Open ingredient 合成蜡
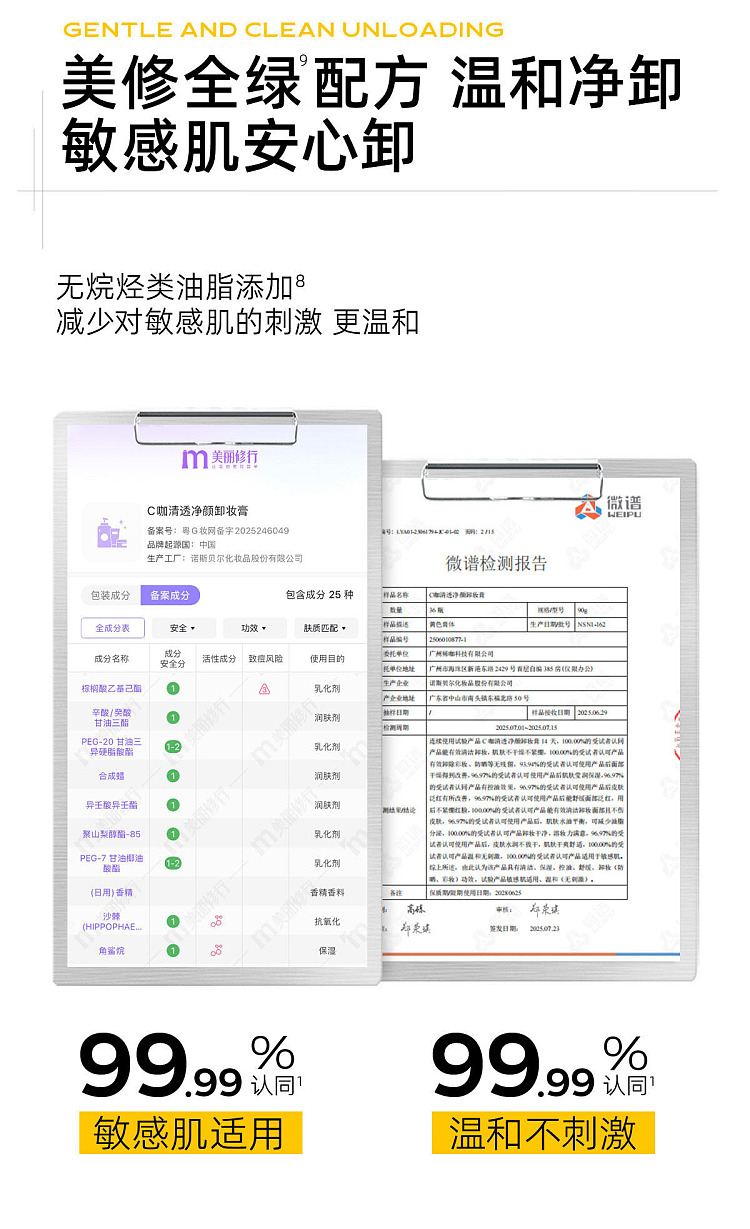 coord(112,776)
